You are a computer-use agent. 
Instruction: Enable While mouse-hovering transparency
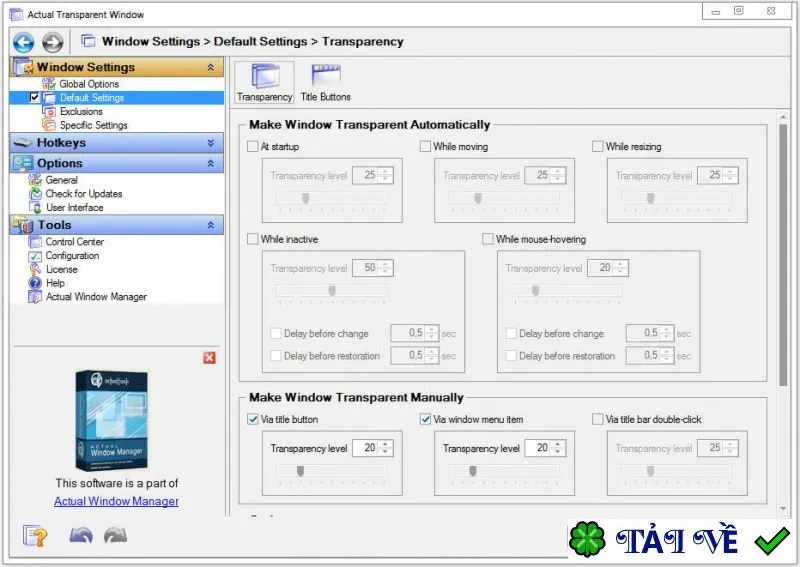point(488,239)
